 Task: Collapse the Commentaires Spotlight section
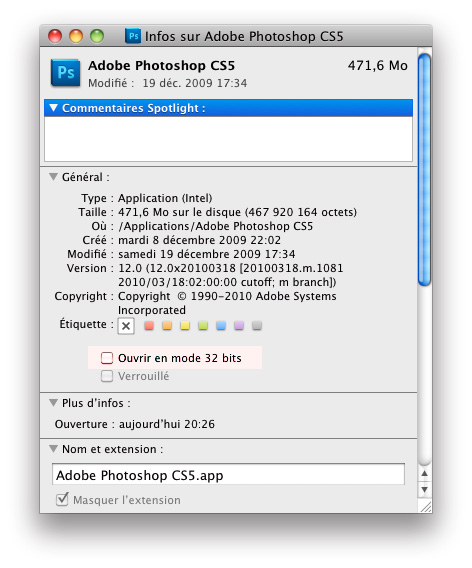click(54, 108)
